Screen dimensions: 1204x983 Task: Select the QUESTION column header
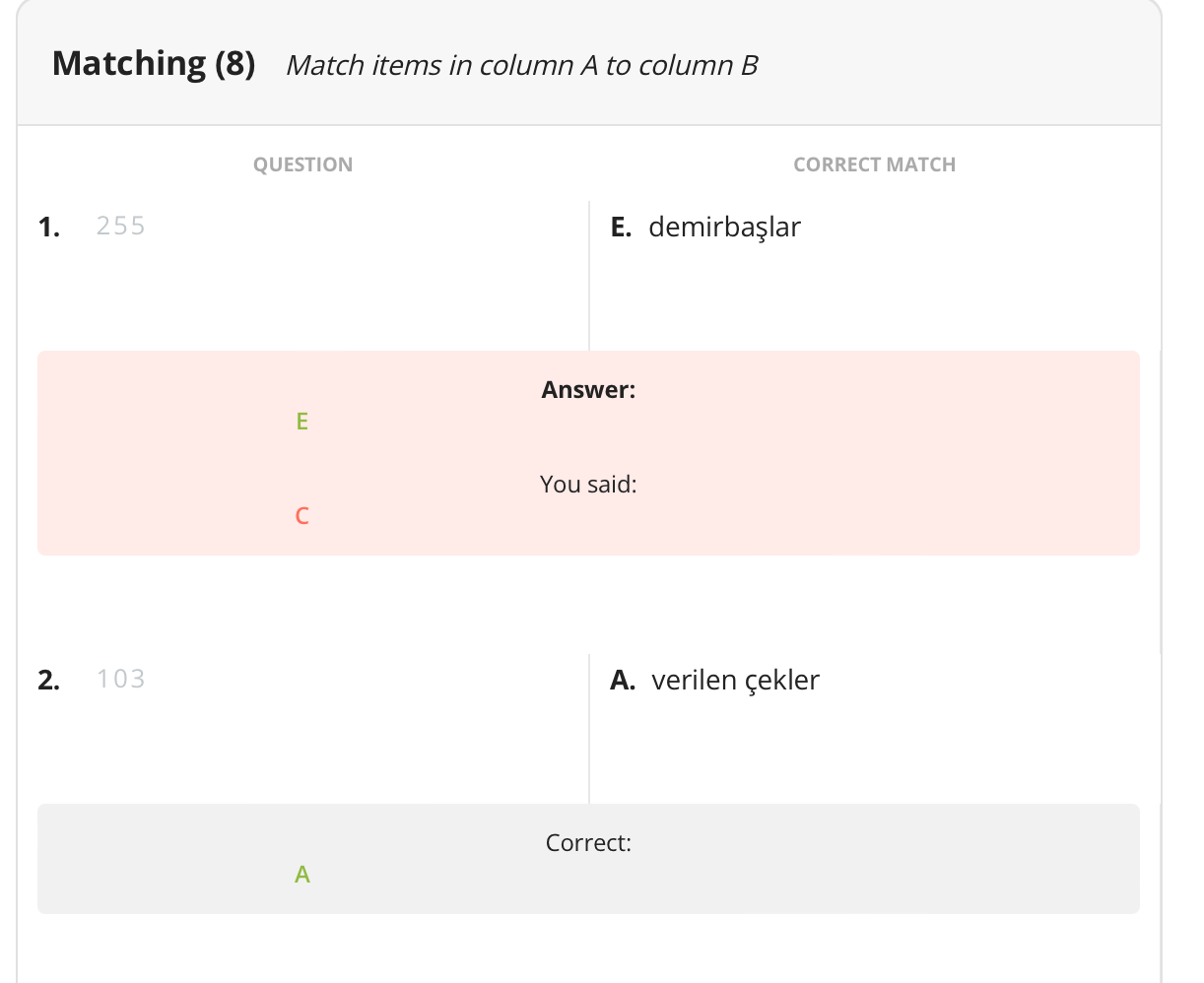[302, 164]
